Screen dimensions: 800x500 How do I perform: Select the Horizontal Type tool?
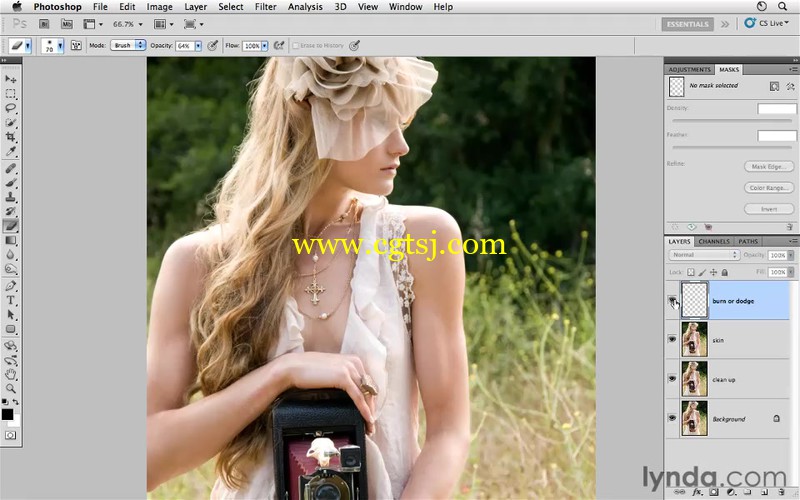pyautogui.click(x=11, y=300)
